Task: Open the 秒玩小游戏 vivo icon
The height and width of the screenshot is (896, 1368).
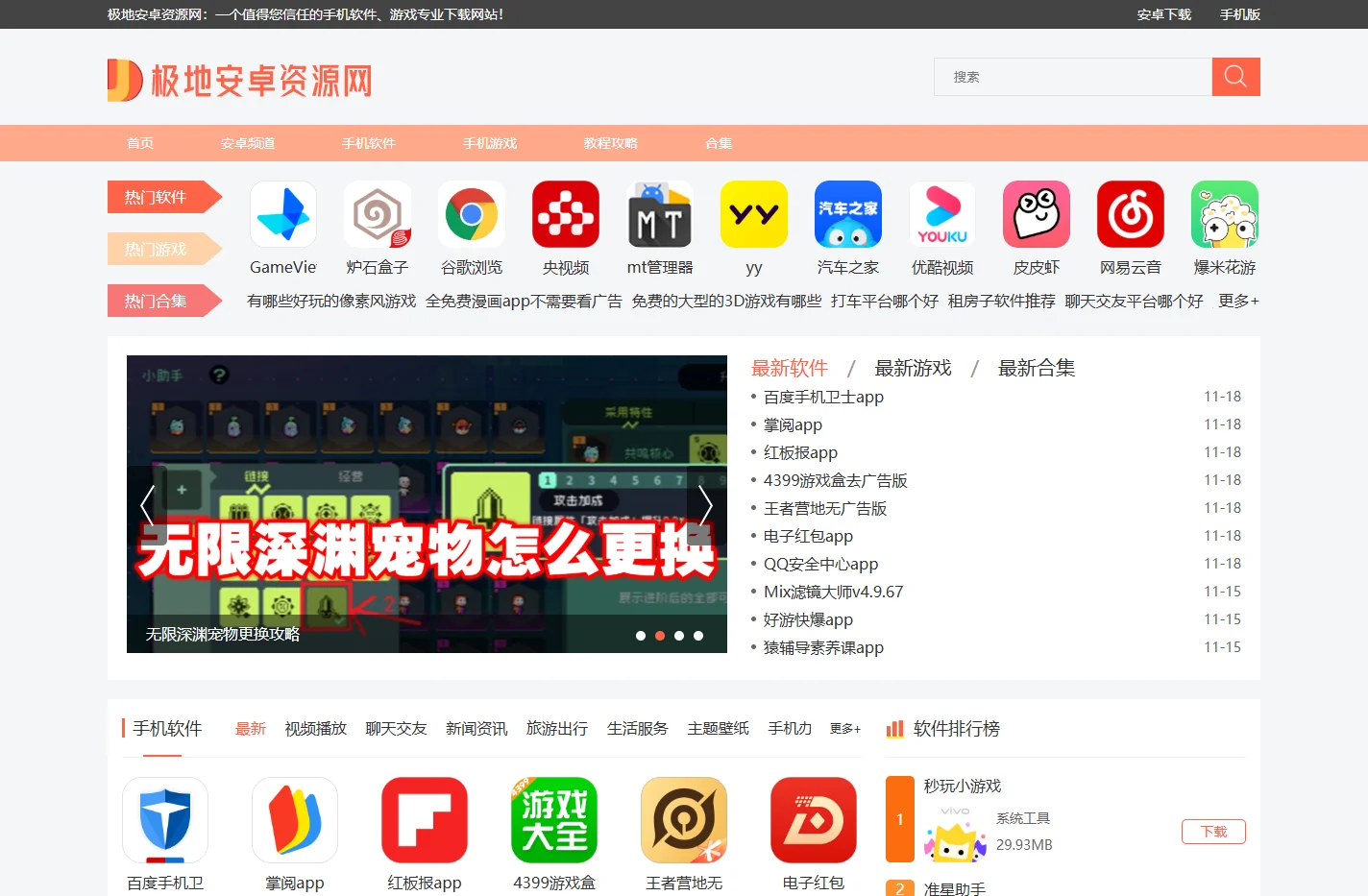Action: [x=955, y=833]
